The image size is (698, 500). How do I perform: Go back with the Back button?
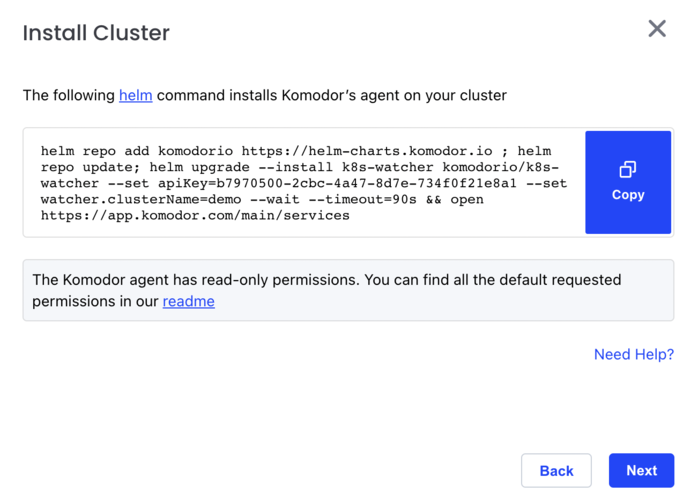pos(556,471)
